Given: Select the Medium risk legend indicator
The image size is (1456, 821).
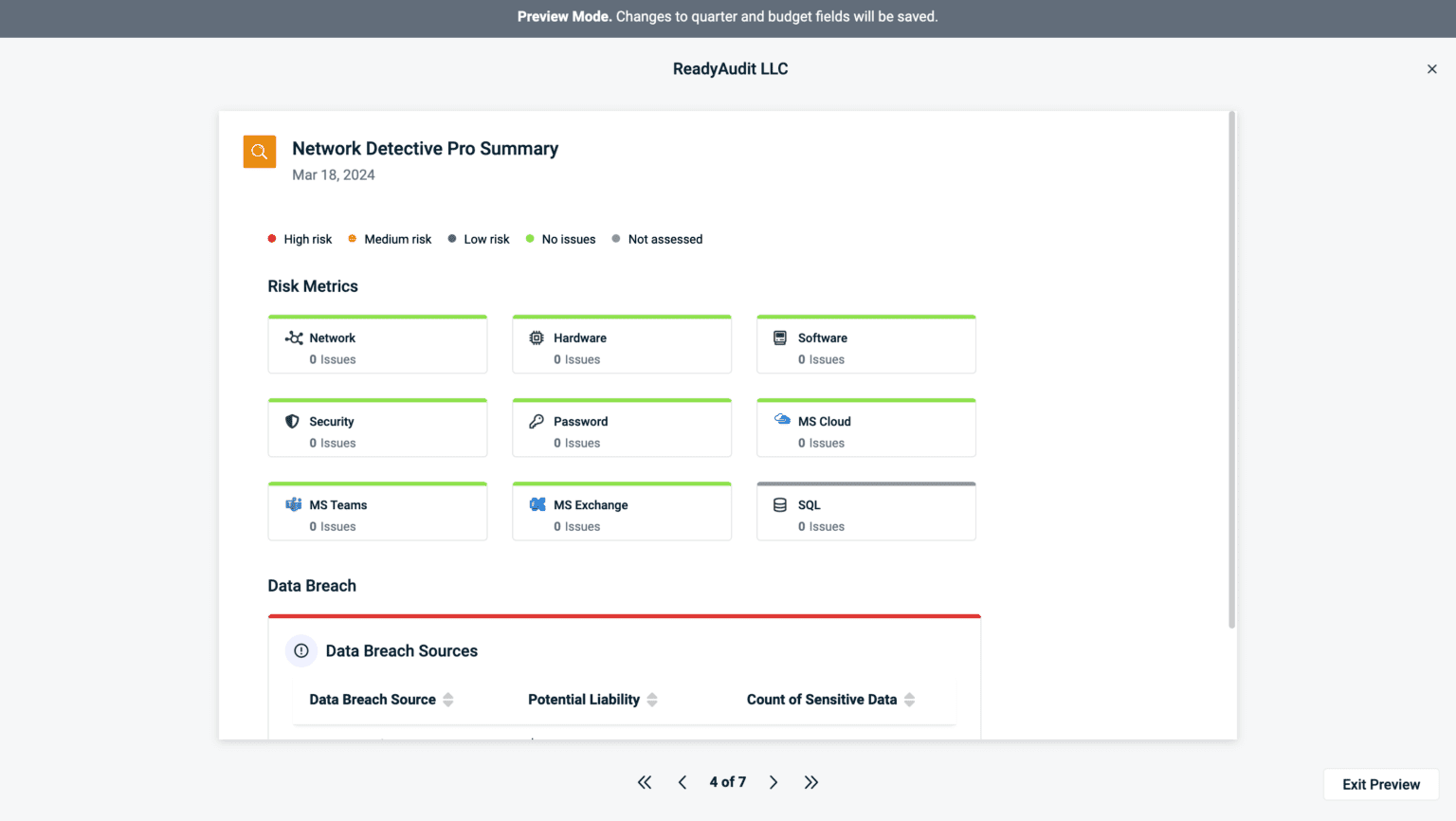Looking at the screenshot, I should pyautogui.click(x=352, y=238).
